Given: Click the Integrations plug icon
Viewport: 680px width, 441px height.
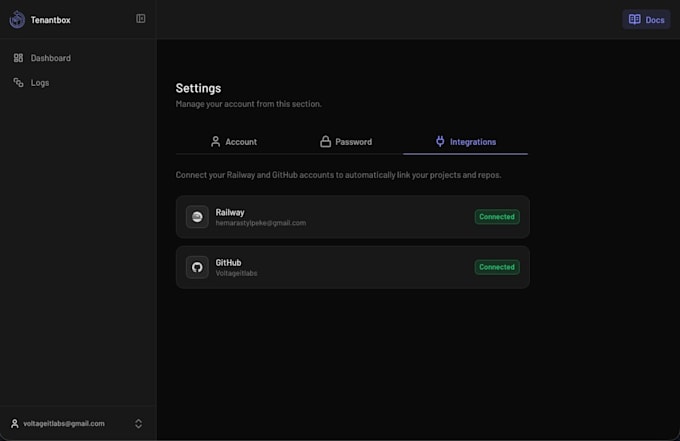Looking at the screenshot, I should [x=440, y=141].
